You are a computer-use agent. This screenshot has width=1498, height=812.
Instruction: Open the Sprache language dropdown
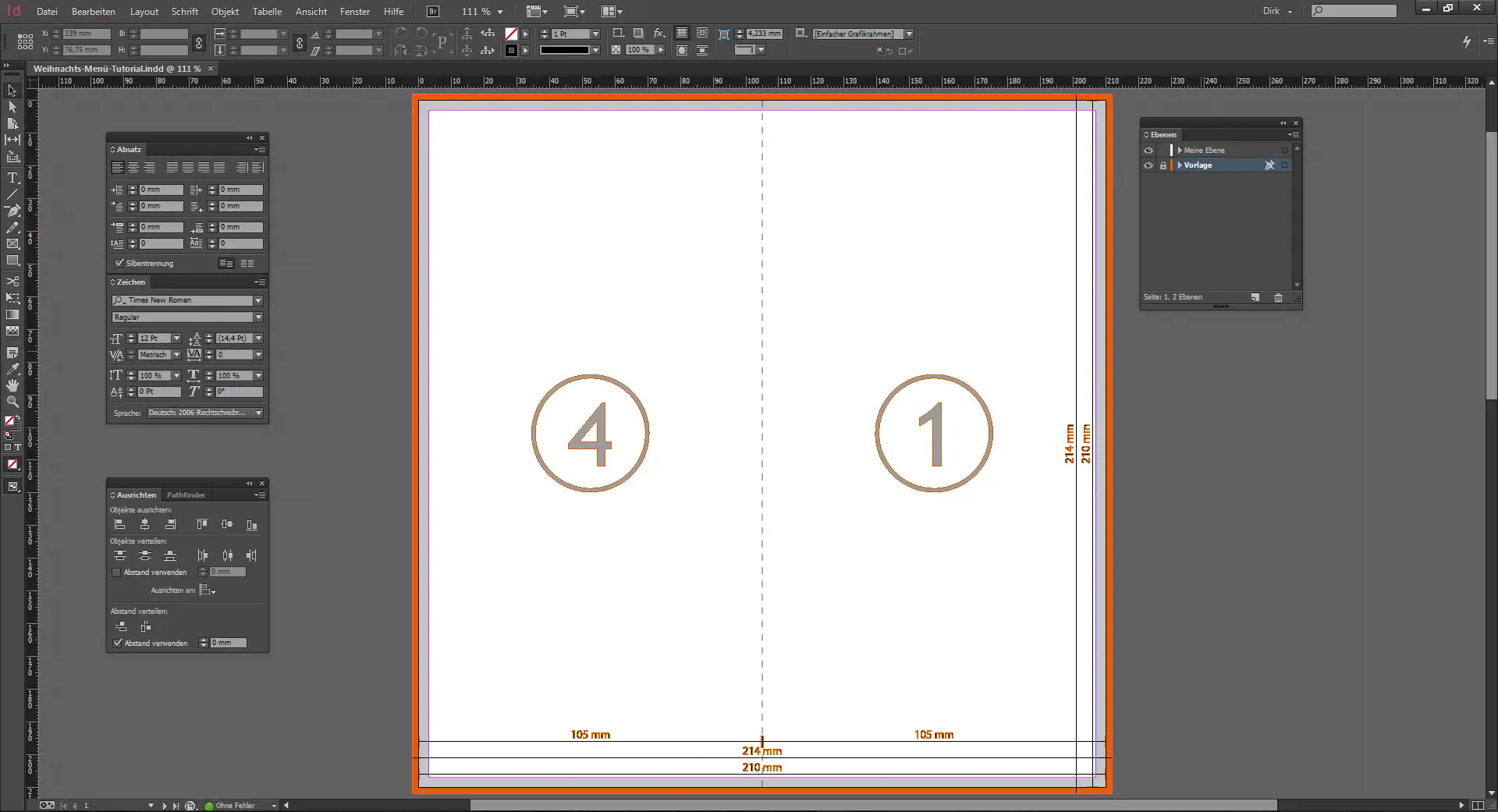tap(258, 413)
